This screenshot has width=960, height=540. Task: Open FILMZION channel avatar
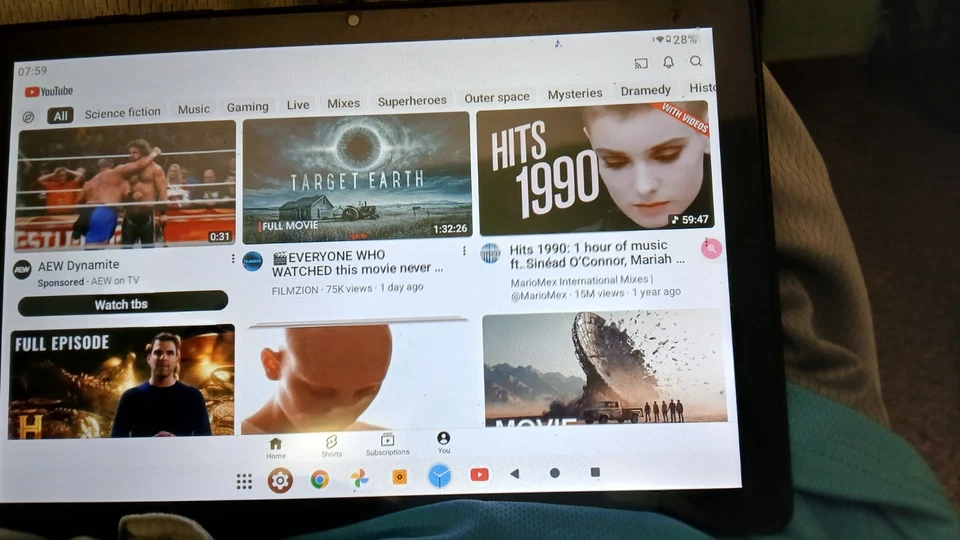(253, 261)
